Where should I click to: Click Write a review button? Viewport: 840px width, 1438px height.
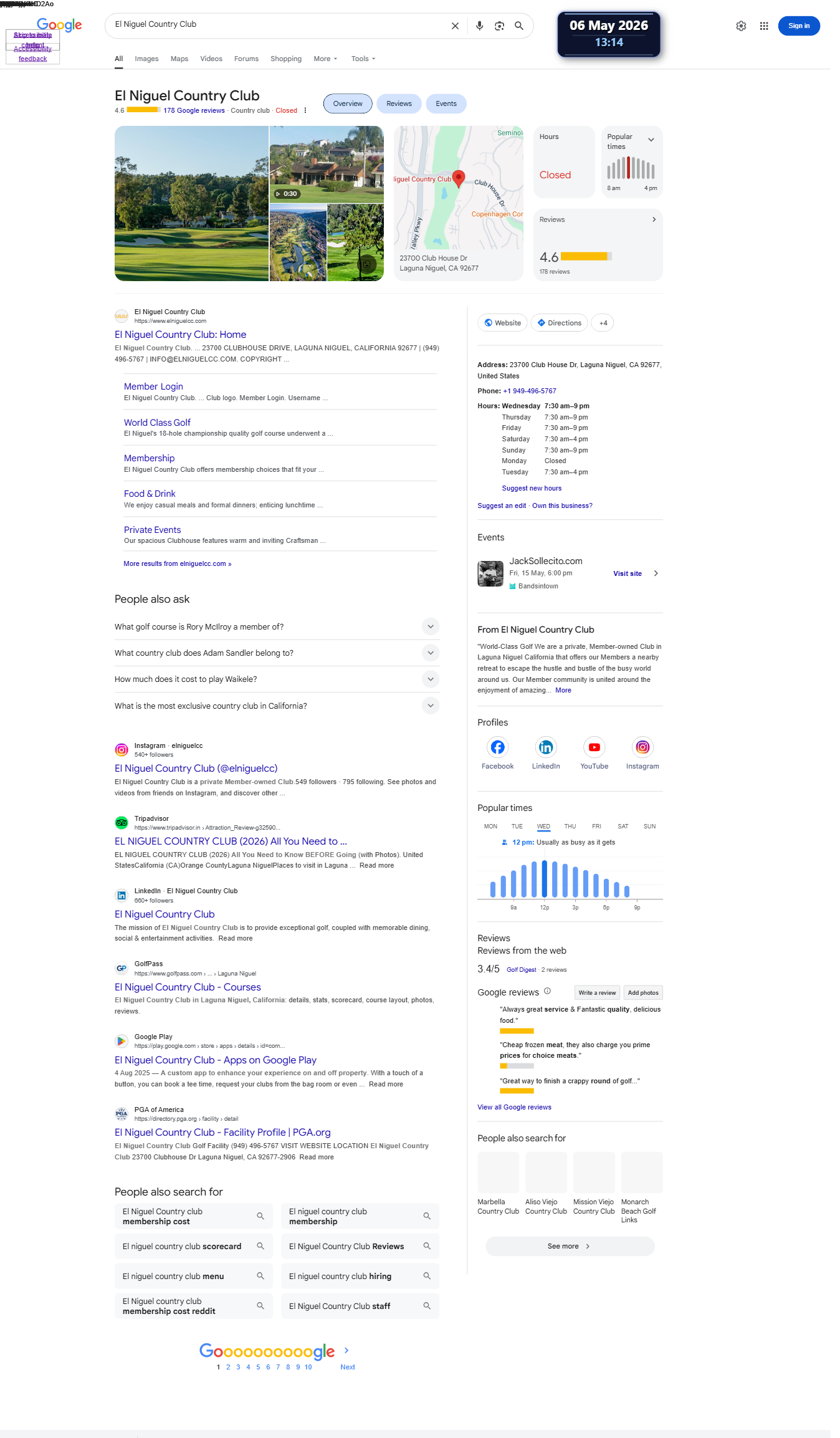(597, 992)
